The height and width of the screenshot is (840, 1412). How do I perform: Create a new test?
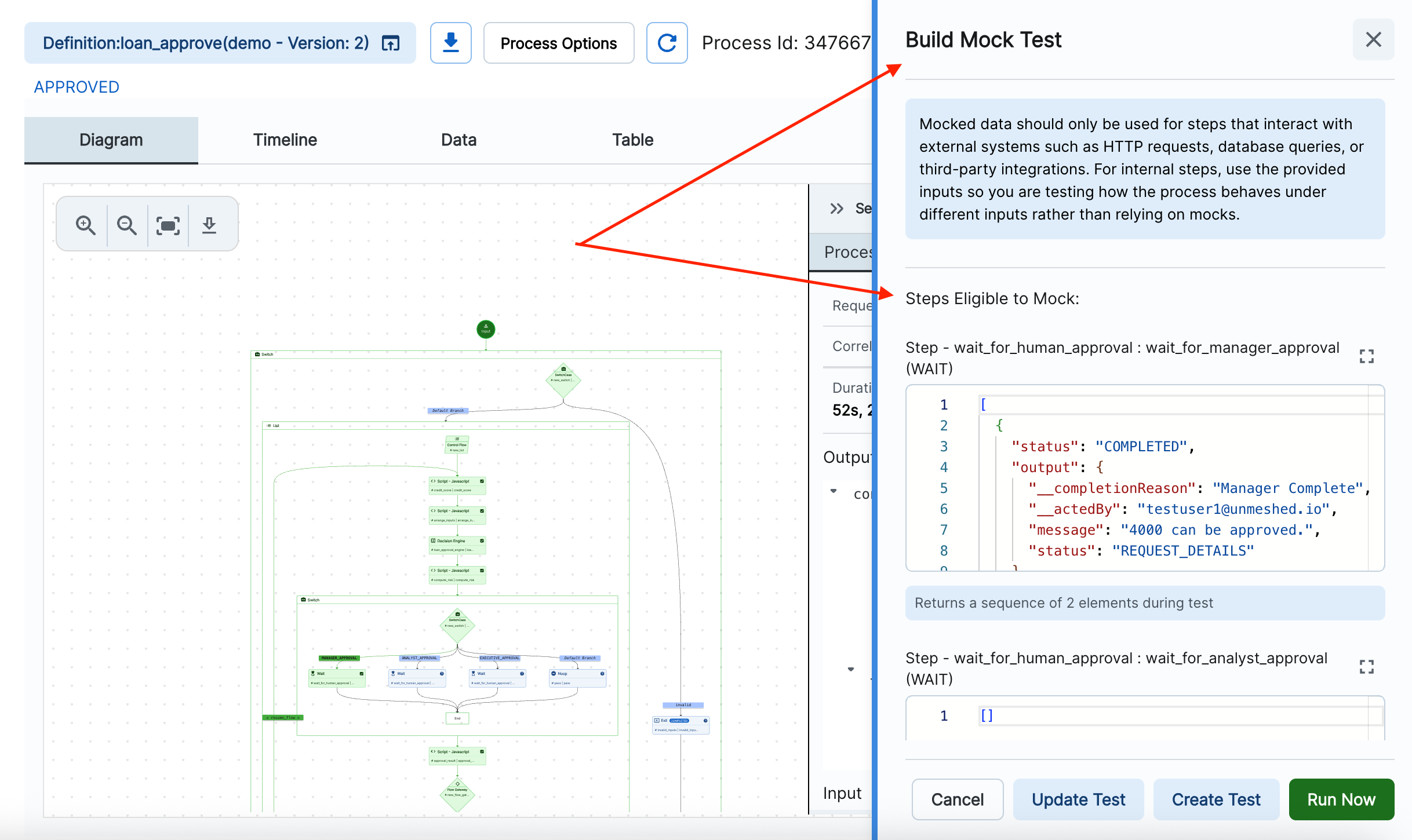(1216, 799)
